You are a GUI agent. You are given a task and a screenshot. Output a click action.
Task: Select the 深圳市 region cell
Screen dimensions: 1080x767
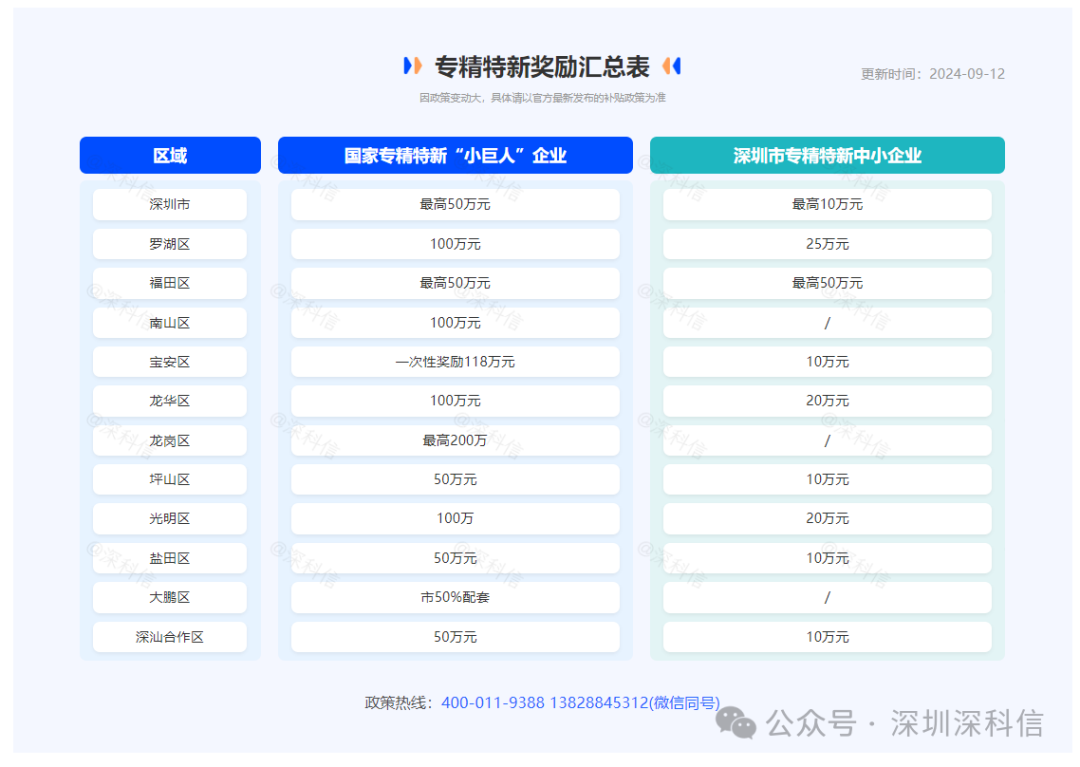coord(170,204)
